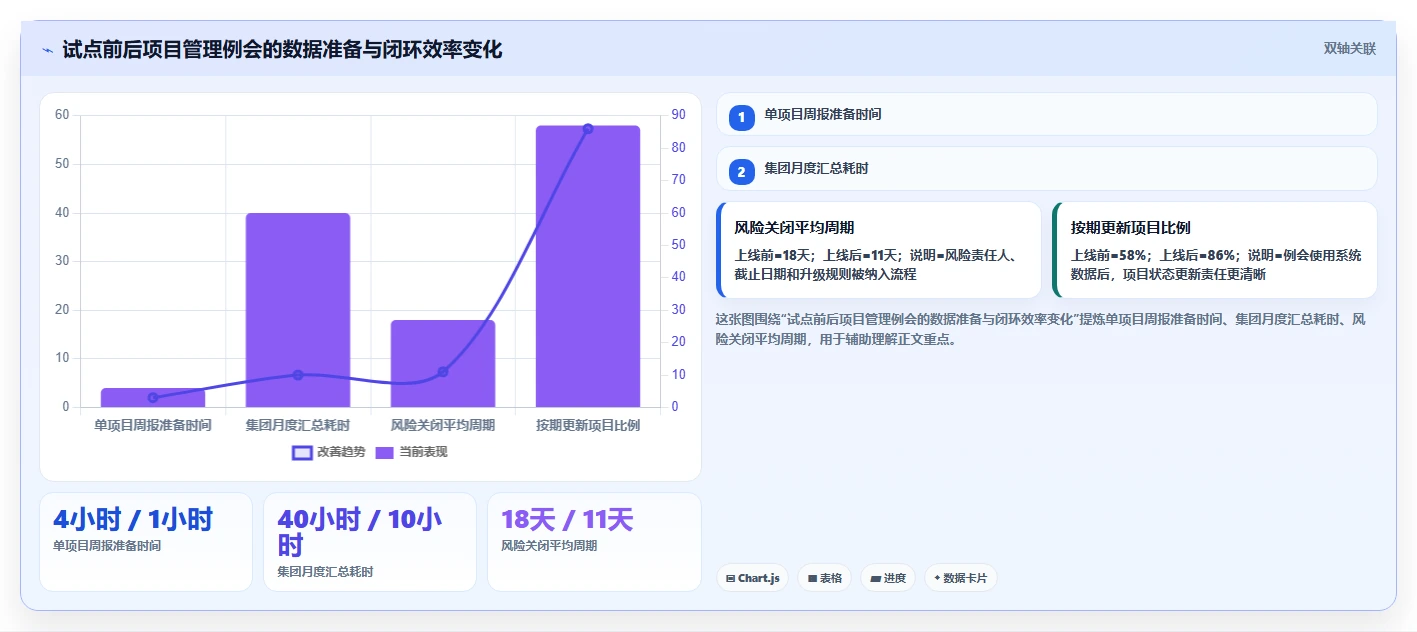
Task: Click the bar icon in 进度 tag
Action: 876,578
